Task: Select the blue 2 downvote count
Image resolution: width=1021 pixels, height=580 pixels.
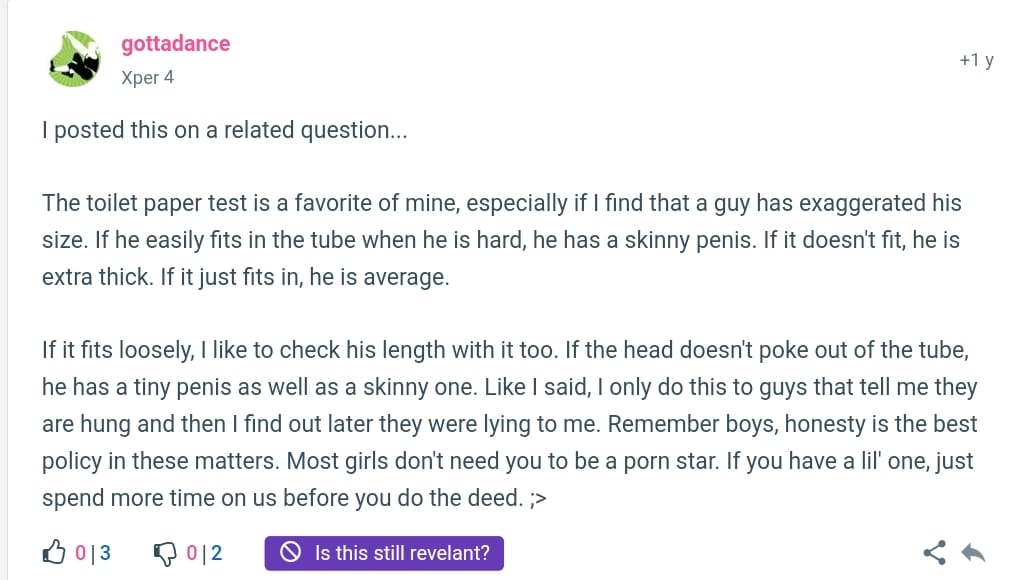Action: (x=217, y=553)
